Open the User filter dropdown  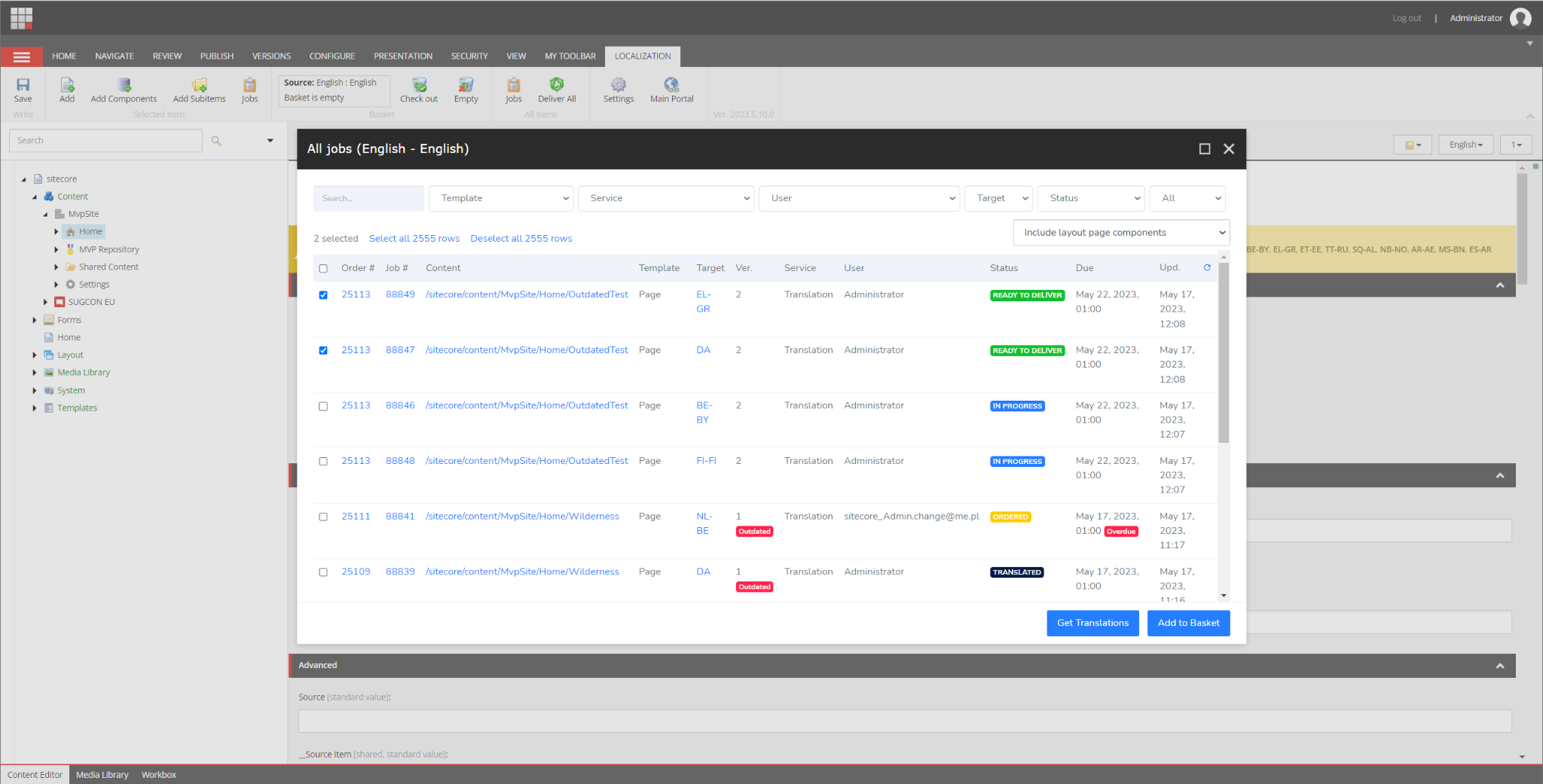(859, 198)
